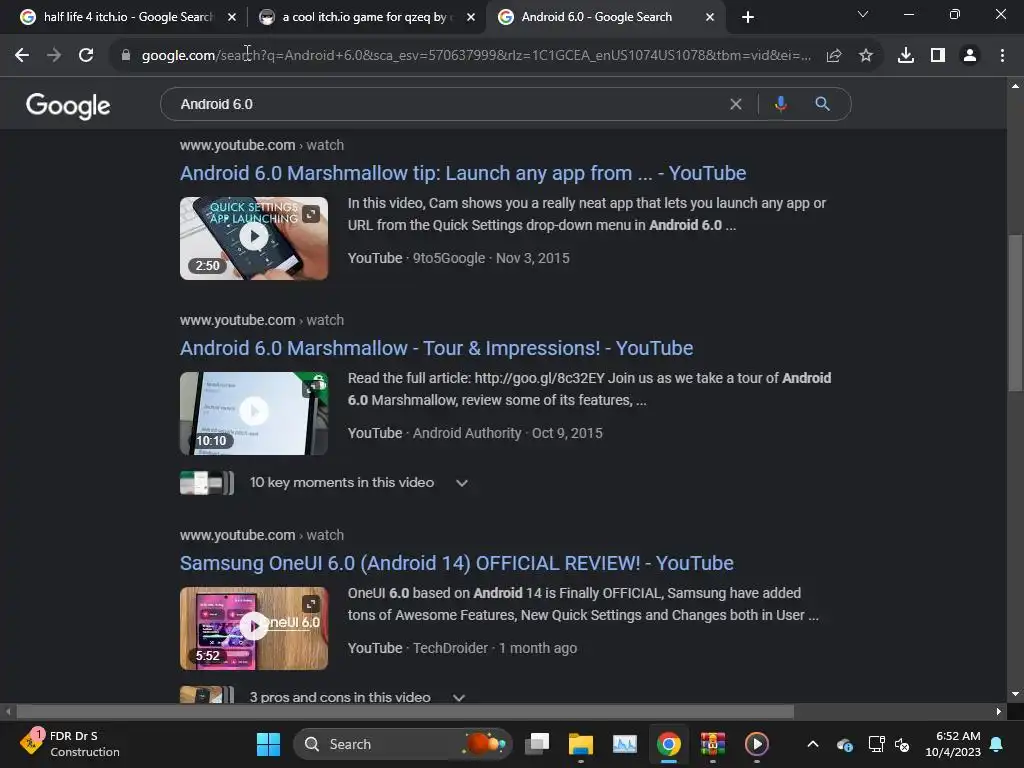Play the 10:10 Marshmallow tour thumbnail
This screenshot has width=1024, height=768.
254,413
